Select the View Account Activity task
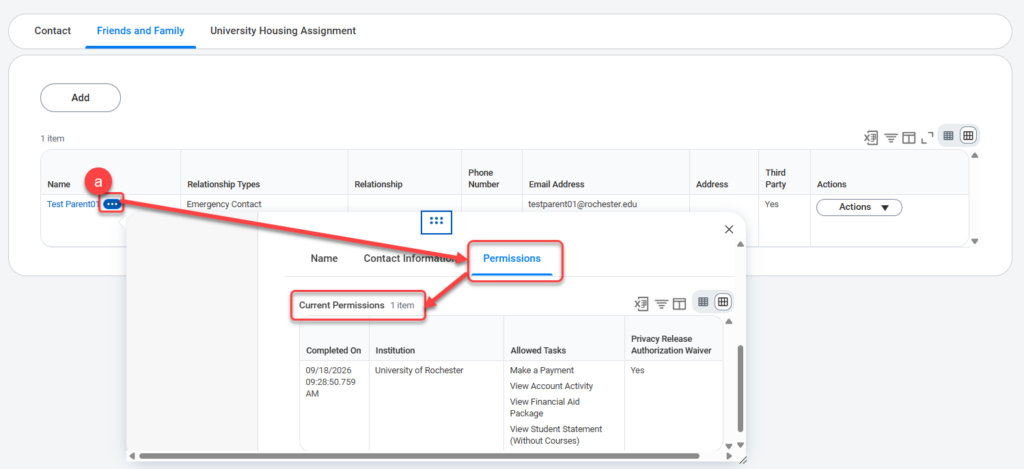 (x=551, y=386)
